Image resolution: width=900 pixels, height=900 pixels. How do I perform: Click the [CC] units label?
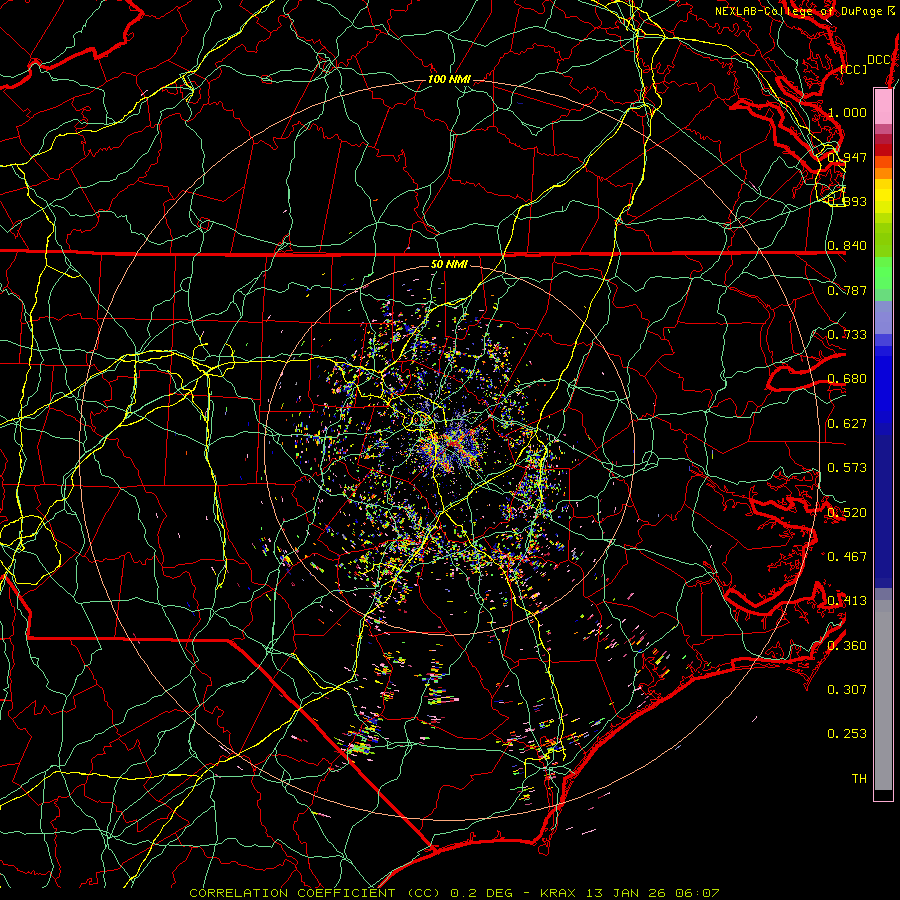[854, 69]
